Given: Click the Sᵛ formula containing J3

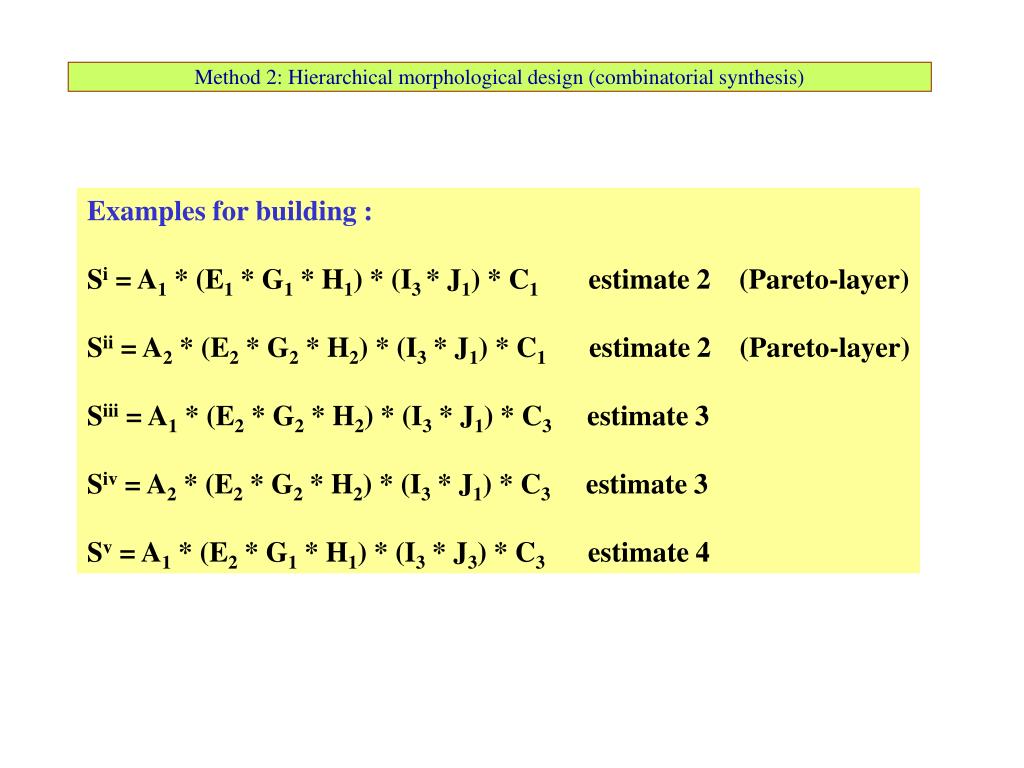Looking at the screenshot, I should [x=316, y=554].
